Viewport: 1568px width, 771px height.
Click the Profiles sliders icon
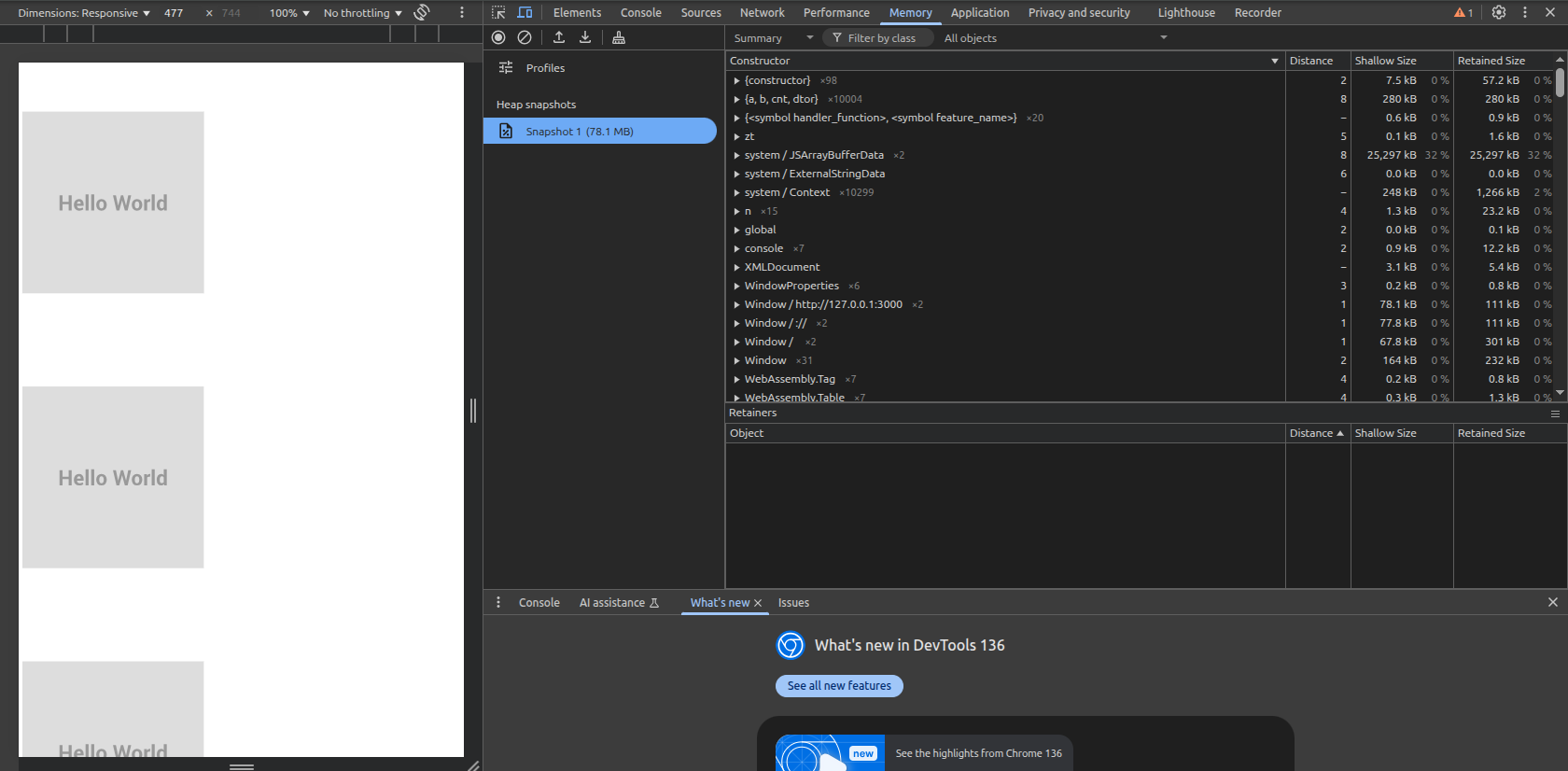pos(506,67)
